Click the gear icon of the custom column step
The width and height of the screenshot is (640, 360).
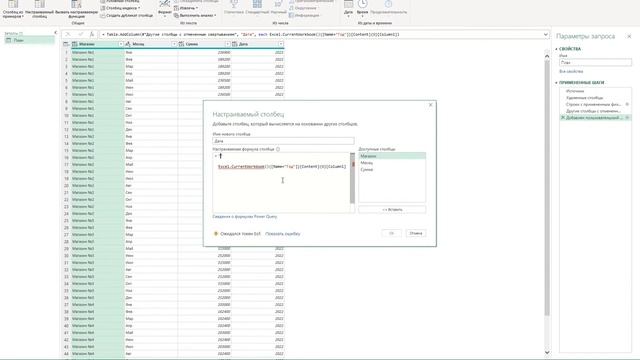pyautogui.click(x=627, y=118)
